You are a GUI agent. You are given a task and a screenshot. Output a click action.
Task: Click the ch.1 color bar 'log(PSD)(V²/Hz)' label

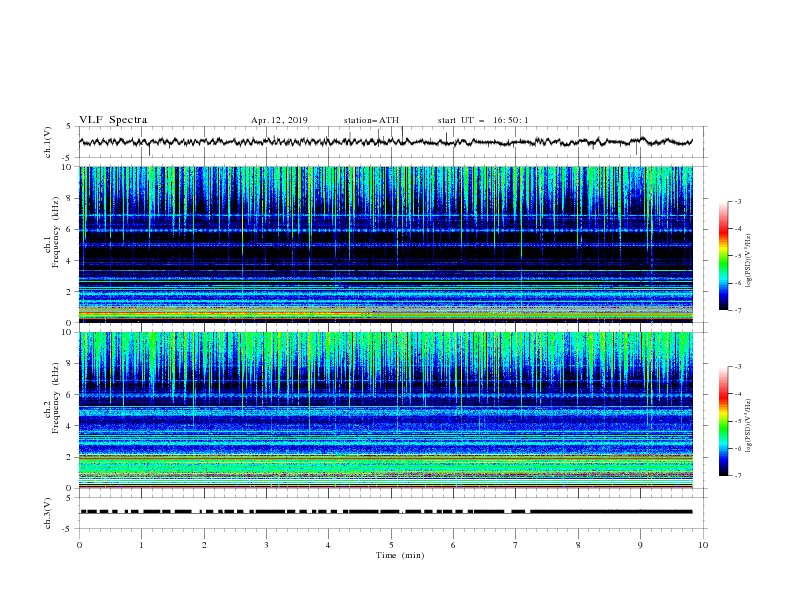click(749, 261)
